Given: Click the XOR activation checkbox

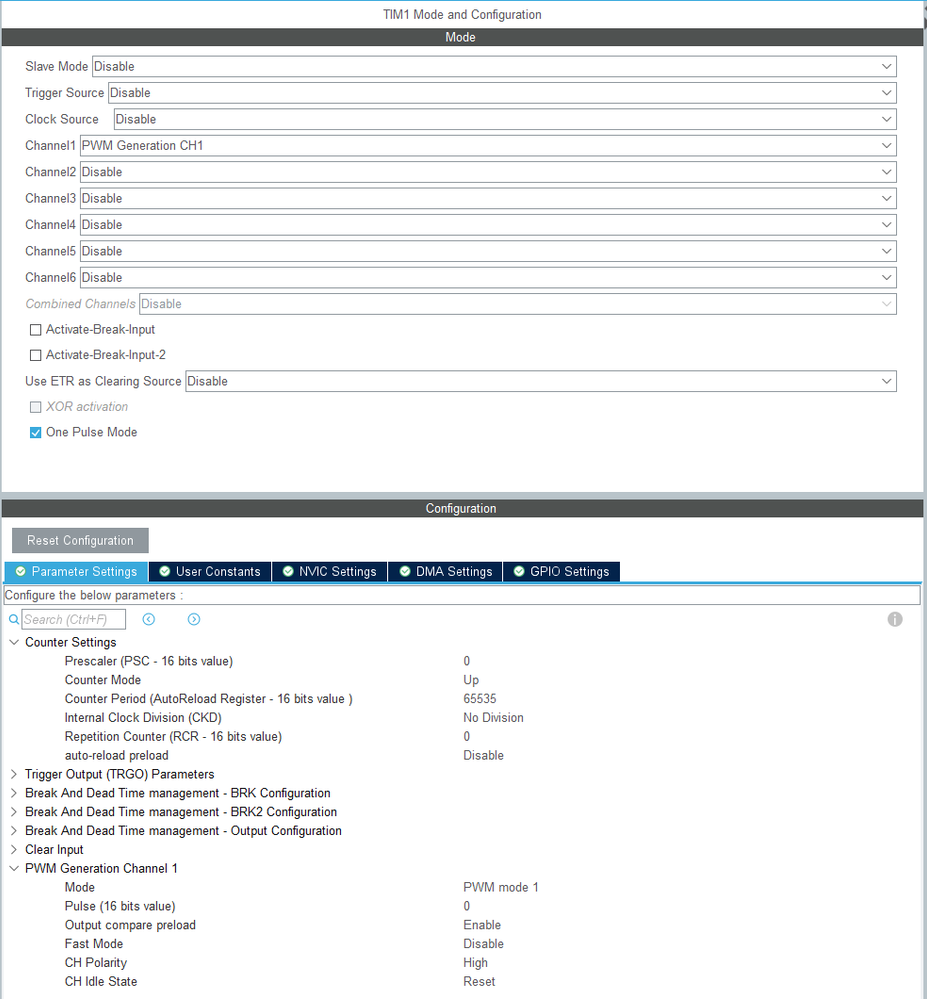Looking at the screenshot, I should point(36,407).
